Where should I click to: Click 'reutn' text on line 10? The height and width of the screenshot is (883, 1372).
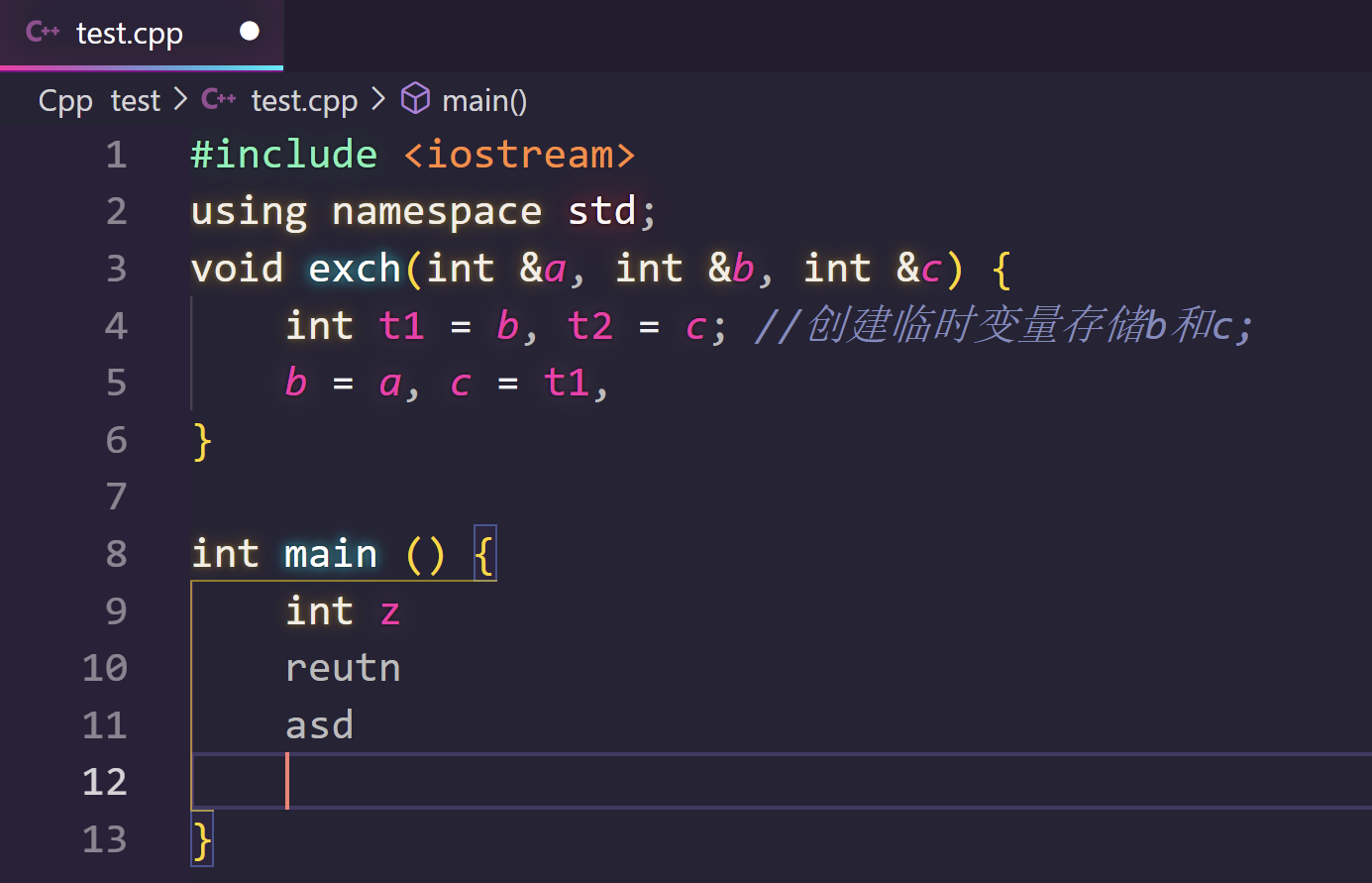click(343, 669)
